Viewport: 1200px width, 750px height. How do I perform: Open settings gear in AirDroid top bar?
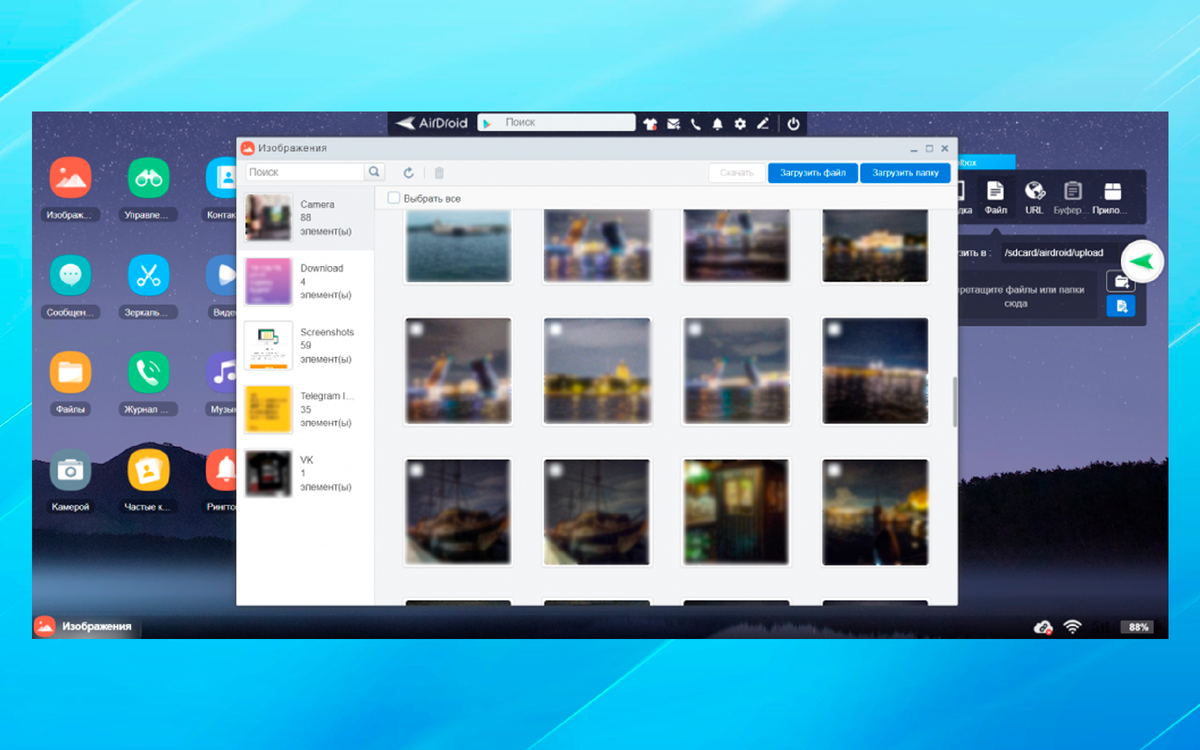(740, 123)
